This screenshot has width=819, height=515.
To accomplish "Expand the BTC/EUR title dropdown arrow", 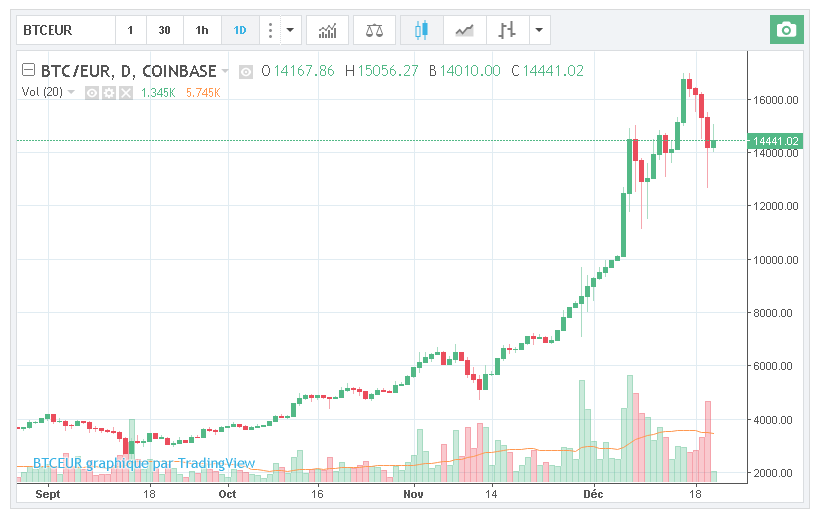I will click(225, 71).
